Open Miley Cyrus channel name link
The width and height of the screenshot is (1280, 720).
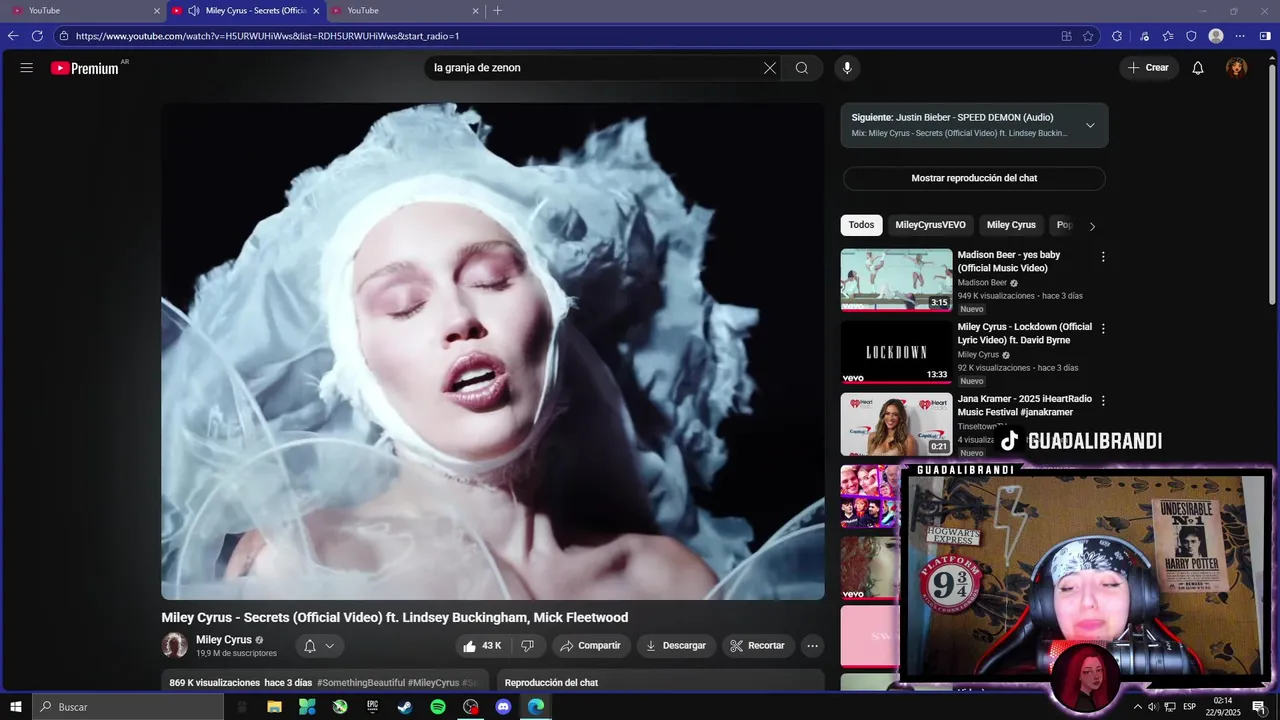(x=224, y=640)
